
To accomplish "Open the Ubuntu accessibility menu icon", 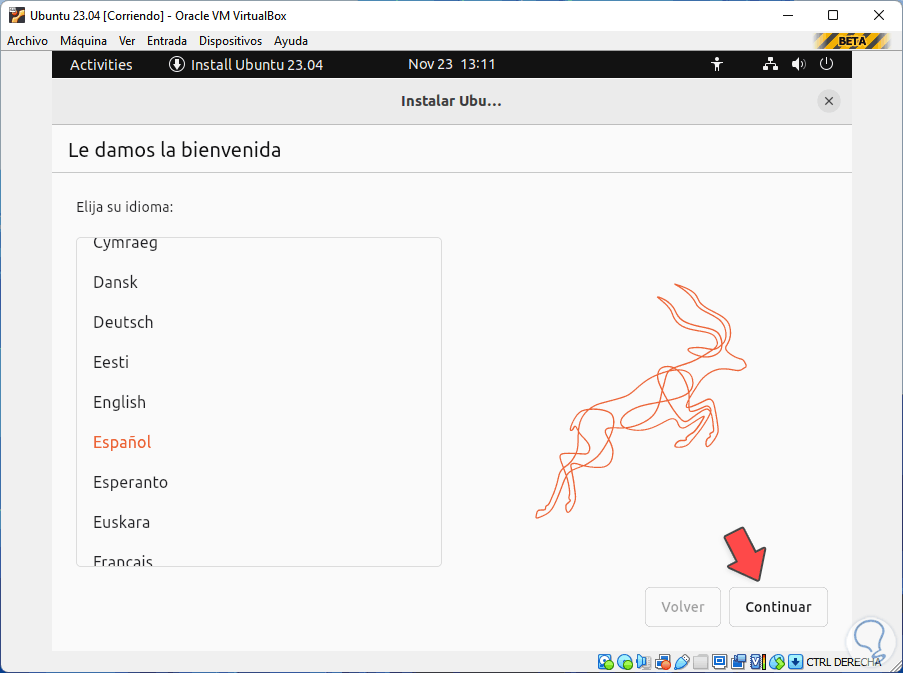I will pos(717,64).
